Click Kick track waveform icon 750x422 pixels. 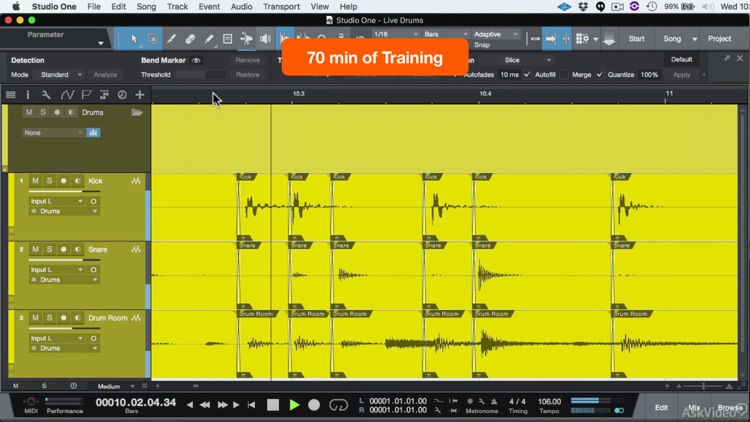pos(136,181)
